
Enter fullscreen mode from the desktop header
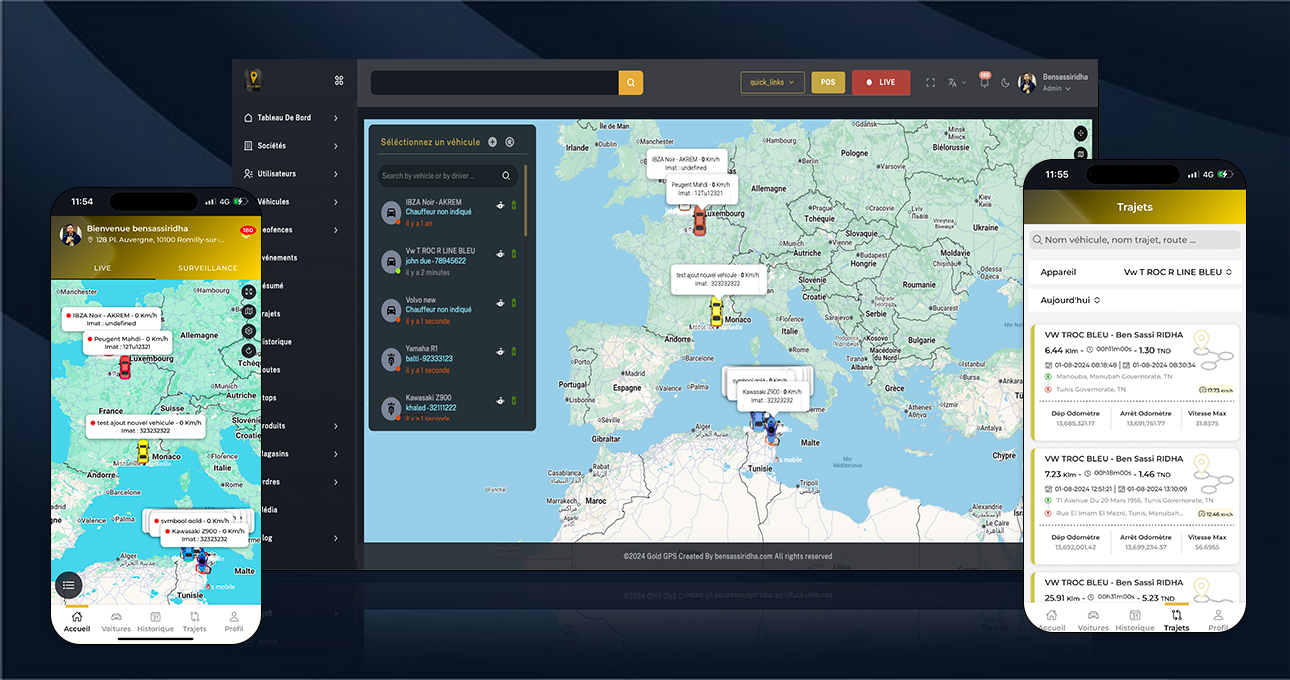(x=930, y=83)
